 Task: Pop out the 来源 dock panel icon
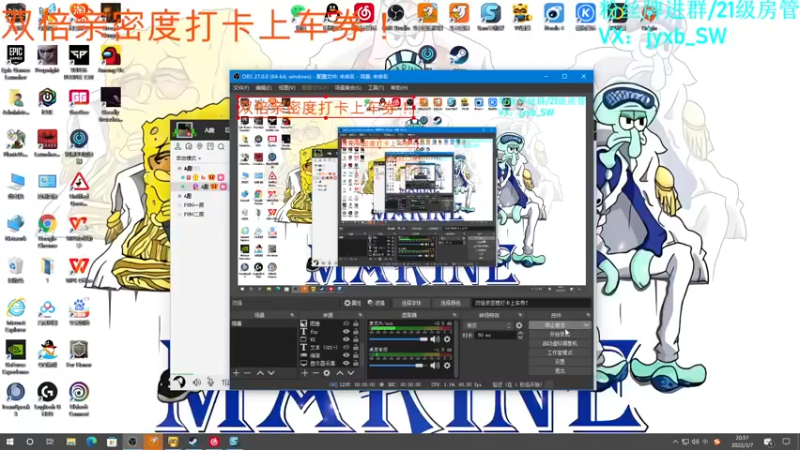(360, 315)
